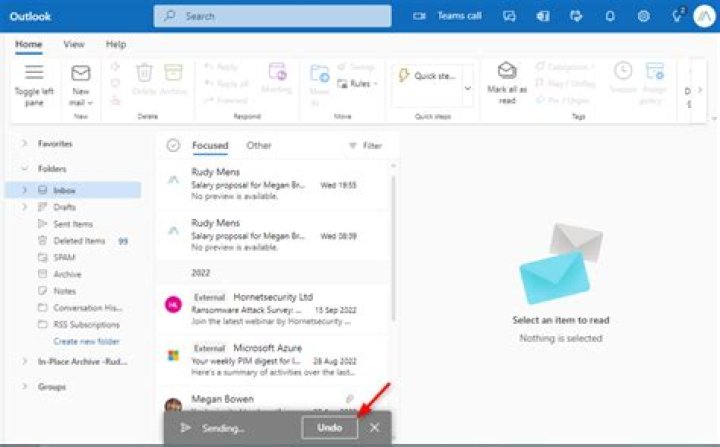Click the message list scrollbar
Screen dimensions: 720x447
393,249
